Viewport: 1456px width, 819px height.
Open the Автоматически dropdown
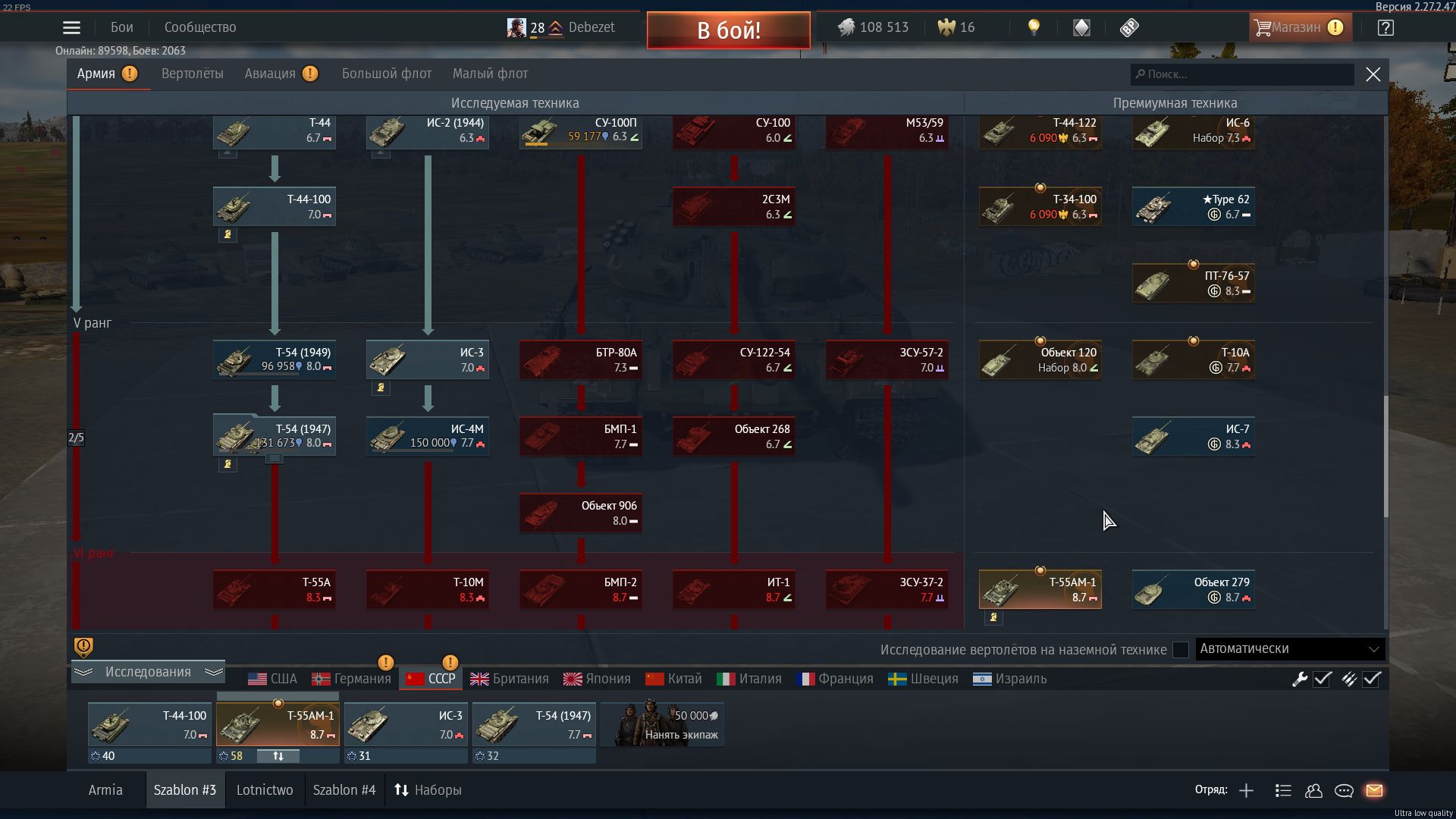pyautogui.click(x=1289, y=649)
